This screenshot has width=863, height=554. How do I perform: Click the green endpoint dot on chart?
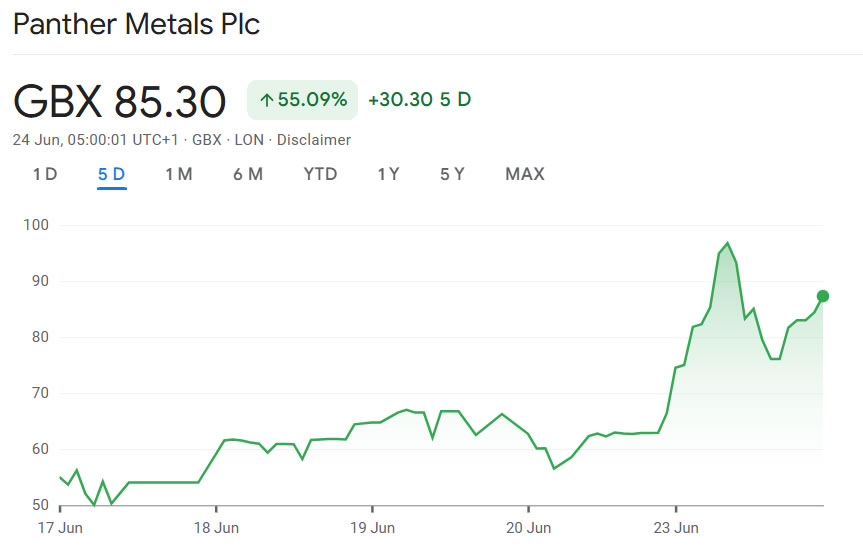tap(823, 296)
